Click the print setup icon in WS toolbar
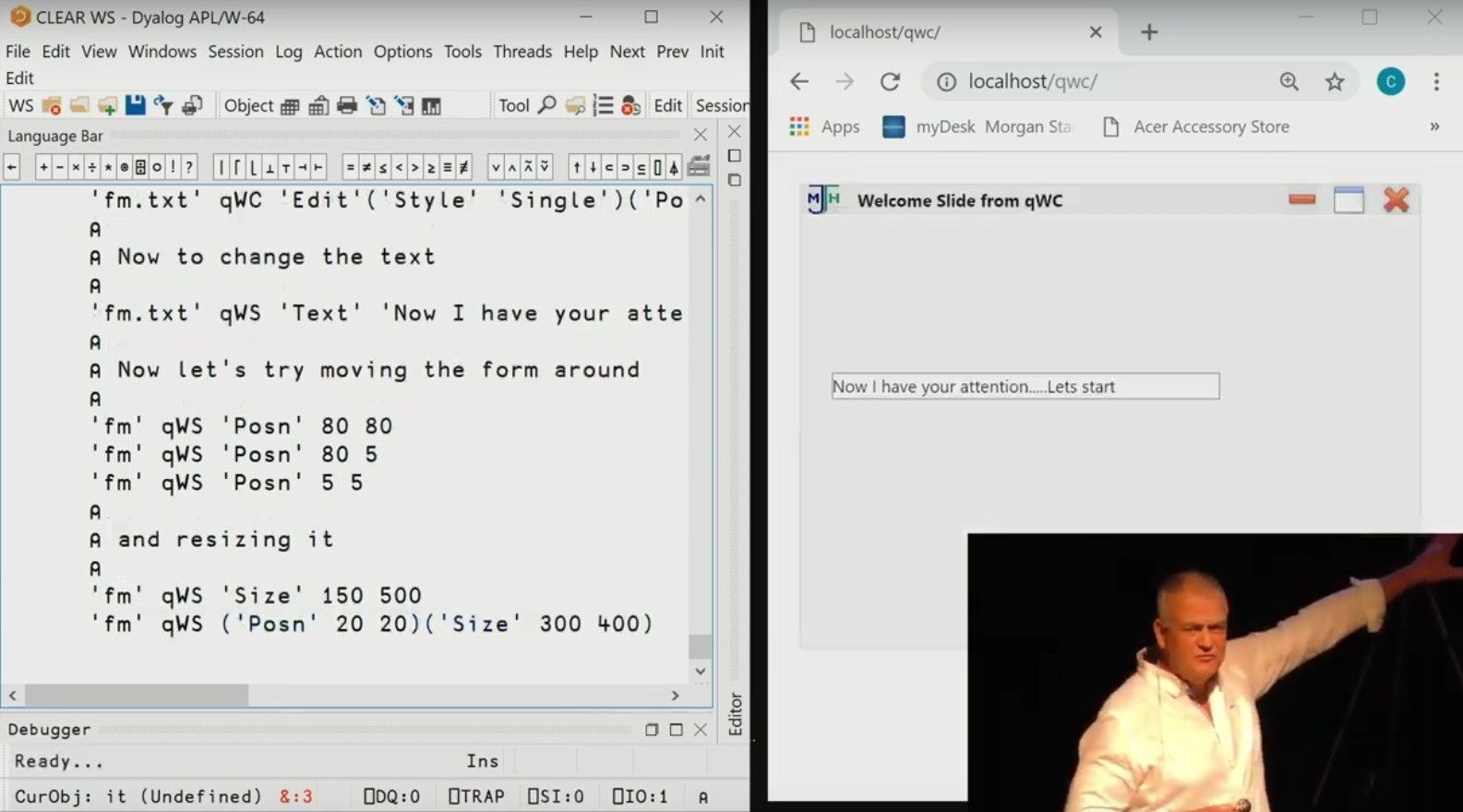 tap(192, 105)
